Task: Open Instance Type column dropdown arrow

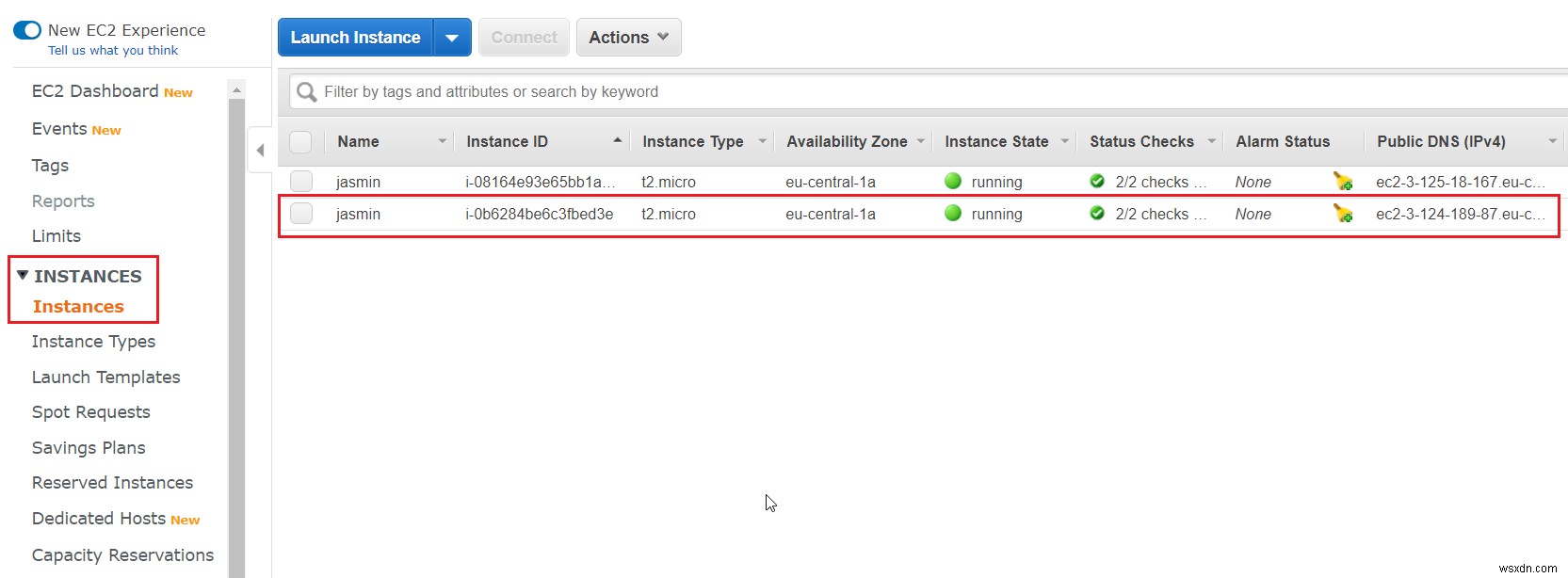Action: pos(762,141)
